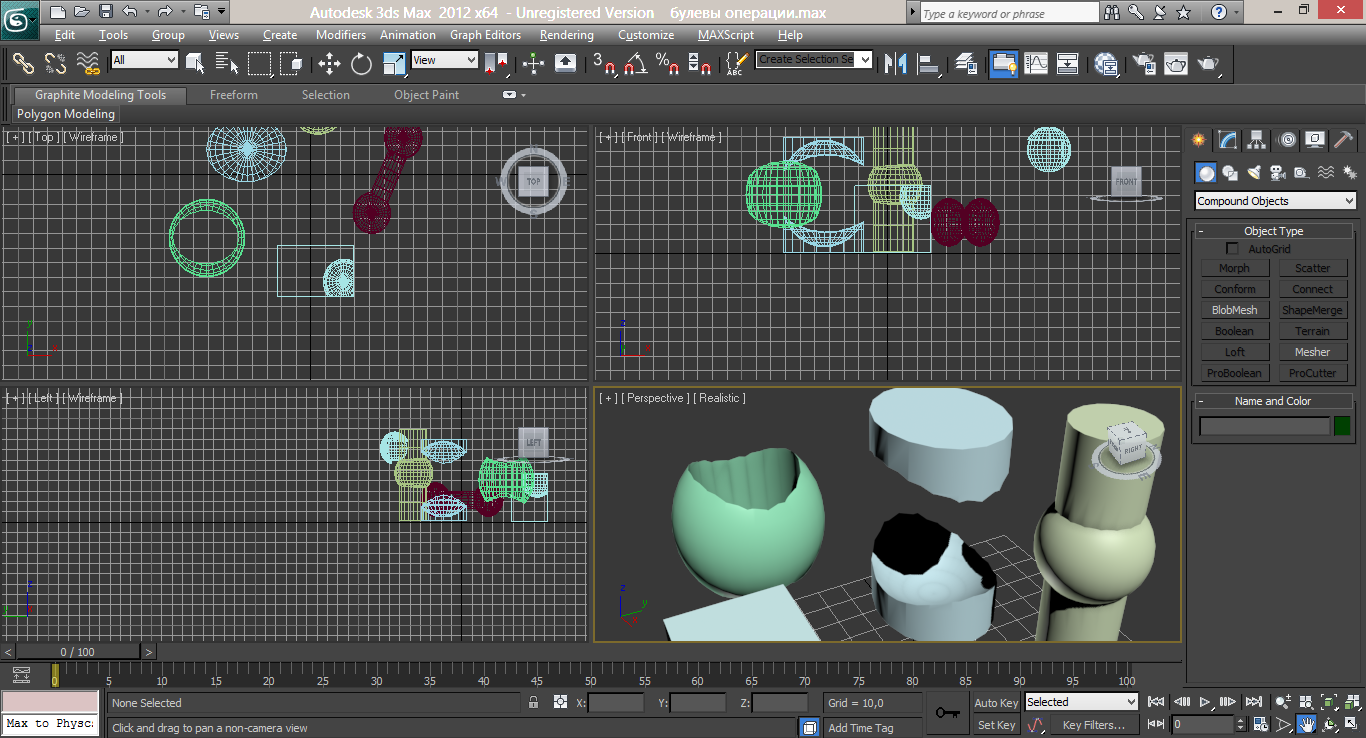Click the Mirror tool icon

(896, 64)
